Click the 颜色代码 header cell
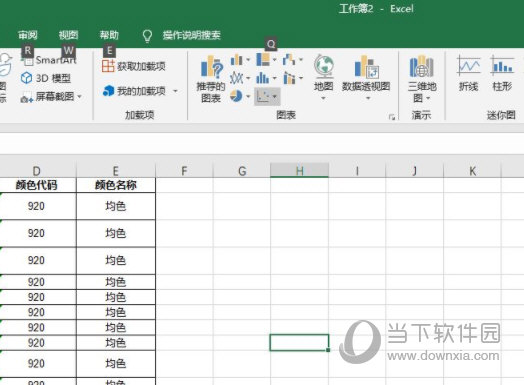This screenshot has width=524, height=385. coord(38,185)
